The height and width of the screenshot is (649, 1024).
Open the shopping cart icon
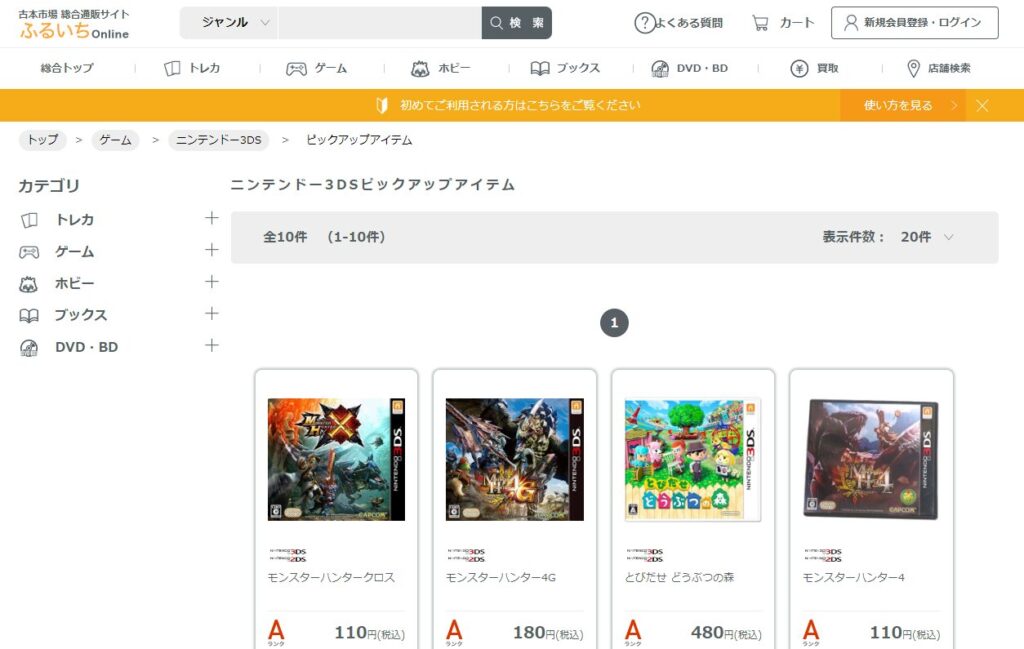point(760,24)
